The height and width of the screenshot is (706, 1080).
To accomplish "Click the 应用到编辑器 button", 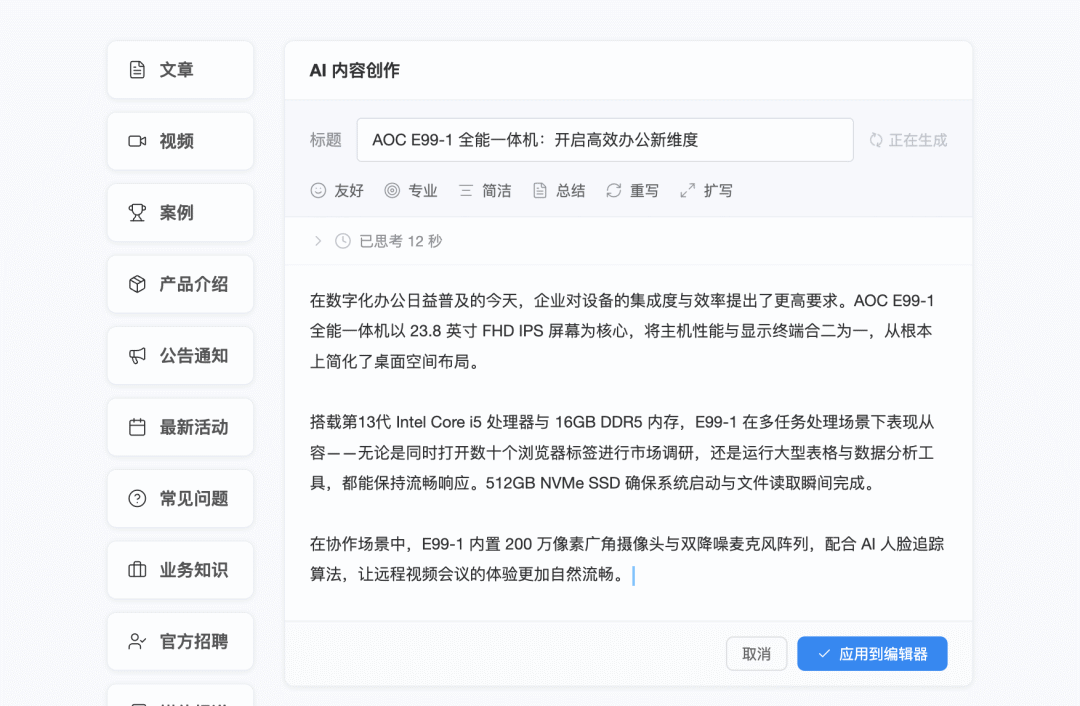I will (872, 654).
